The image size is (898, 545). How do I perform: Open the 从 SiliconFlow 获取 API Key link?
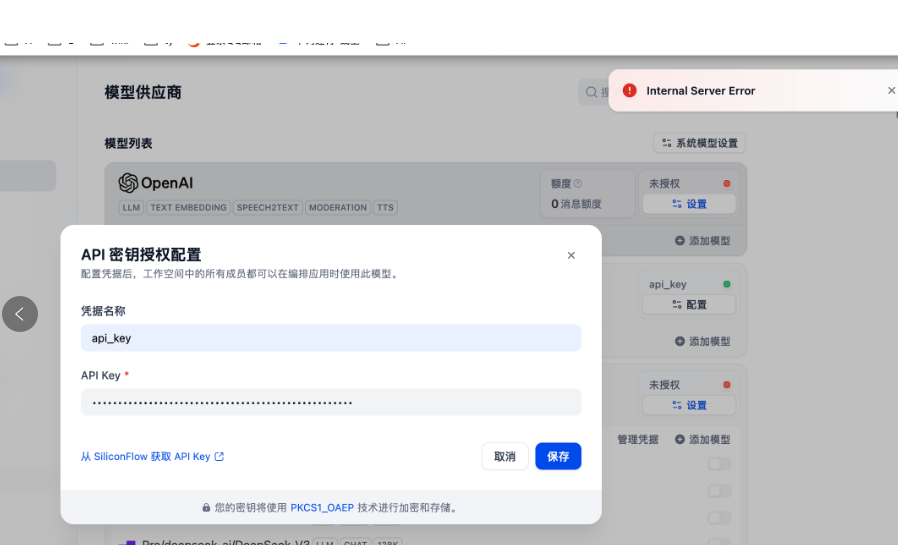152,457
